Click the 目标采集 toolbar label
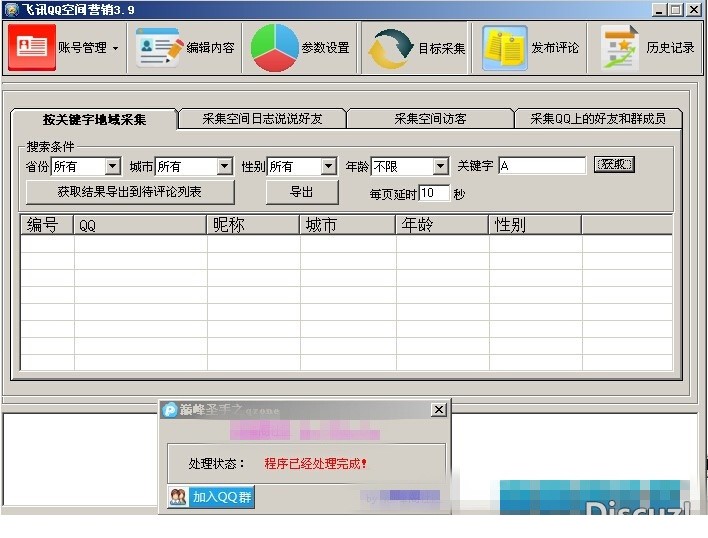The width and height of the screenshot is (708, 538). click(x=442, y=48)
